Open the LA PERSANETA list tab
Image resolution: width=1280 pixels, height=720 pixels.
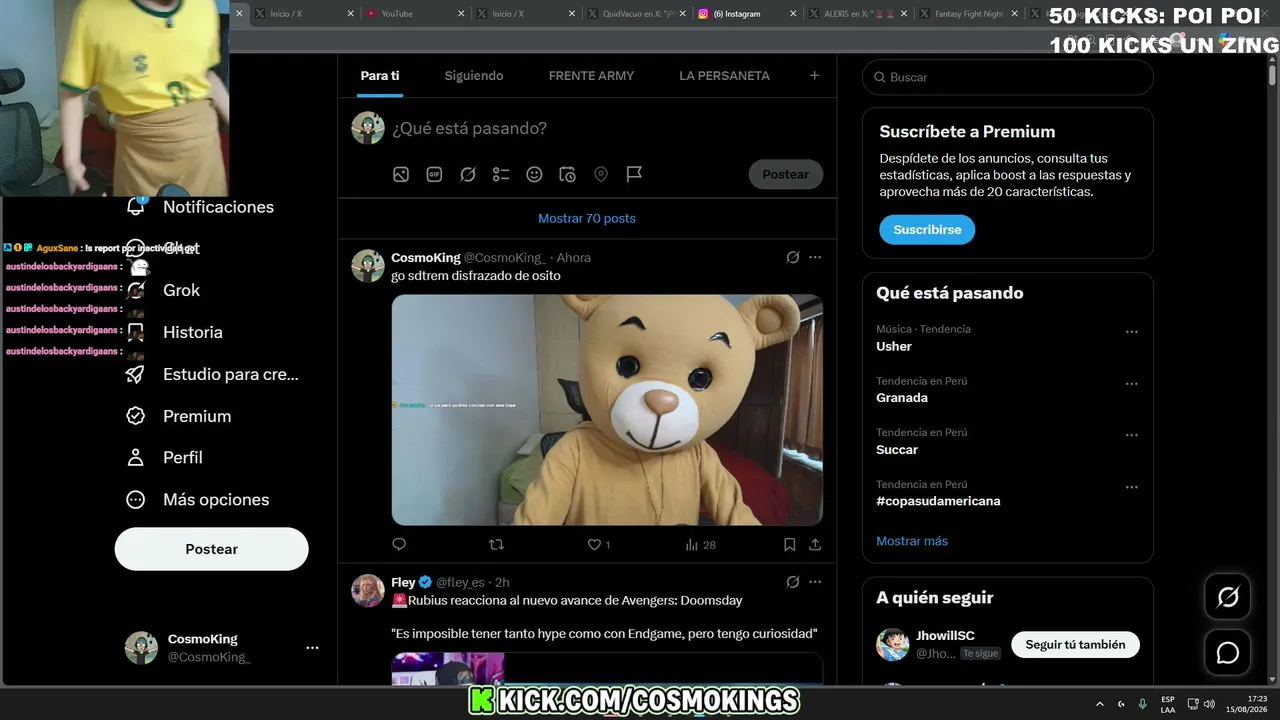pyautogui.click(x=724, y=75)
